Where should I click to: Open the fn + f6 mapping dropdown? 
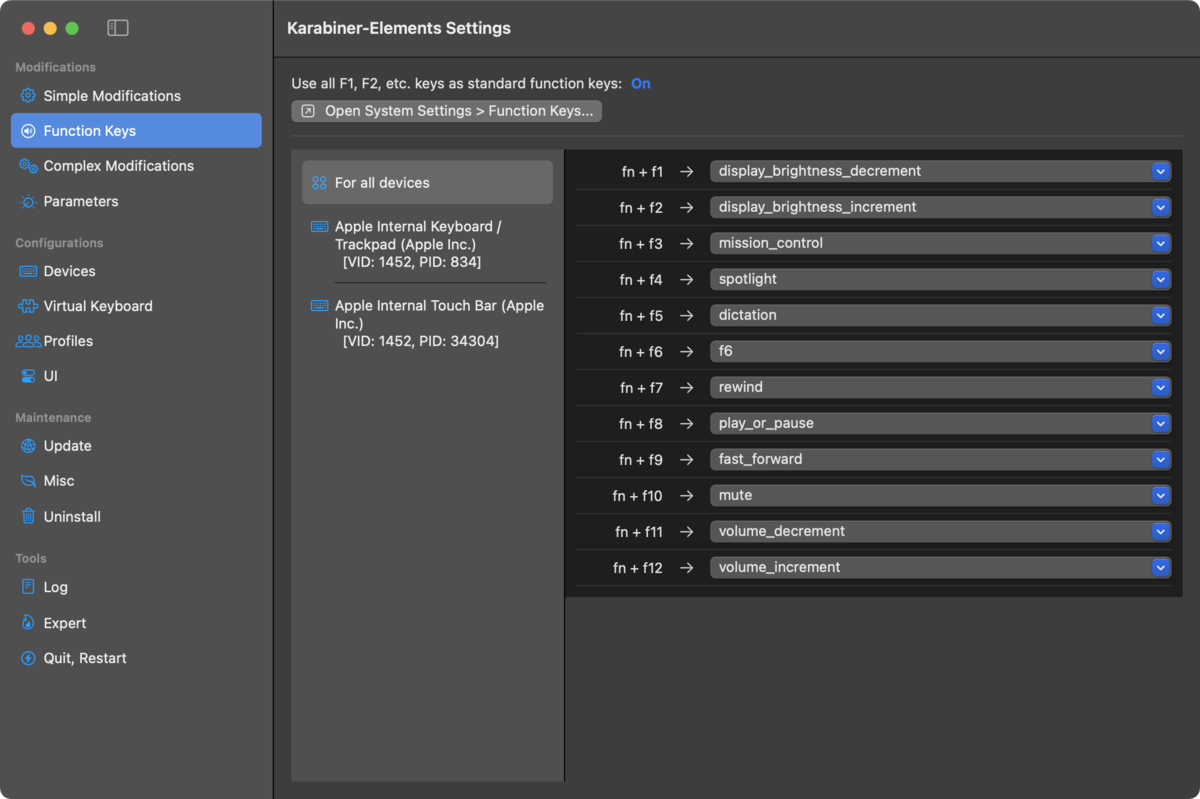tap(940, 351)
